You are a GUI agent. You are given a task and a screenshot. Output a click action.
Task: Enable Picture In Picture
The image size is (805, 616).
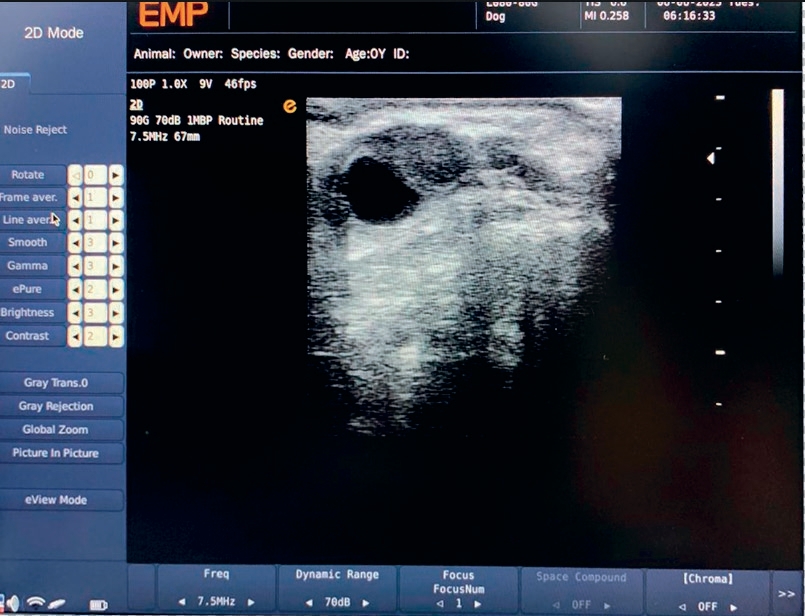click(x=61, y=453)
